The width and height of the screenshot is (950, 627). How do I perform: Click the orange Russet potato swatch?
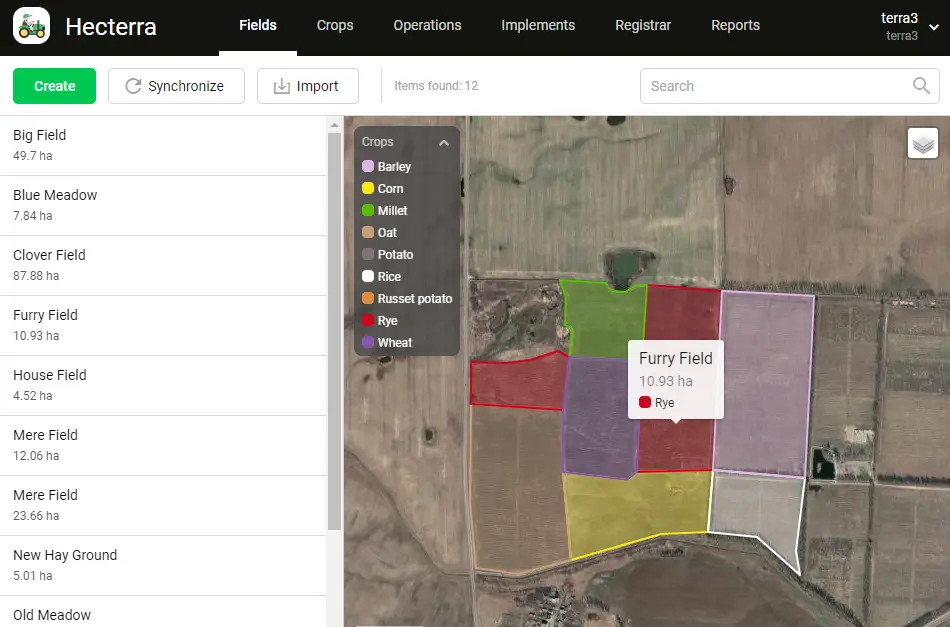[x=368, y=298]
